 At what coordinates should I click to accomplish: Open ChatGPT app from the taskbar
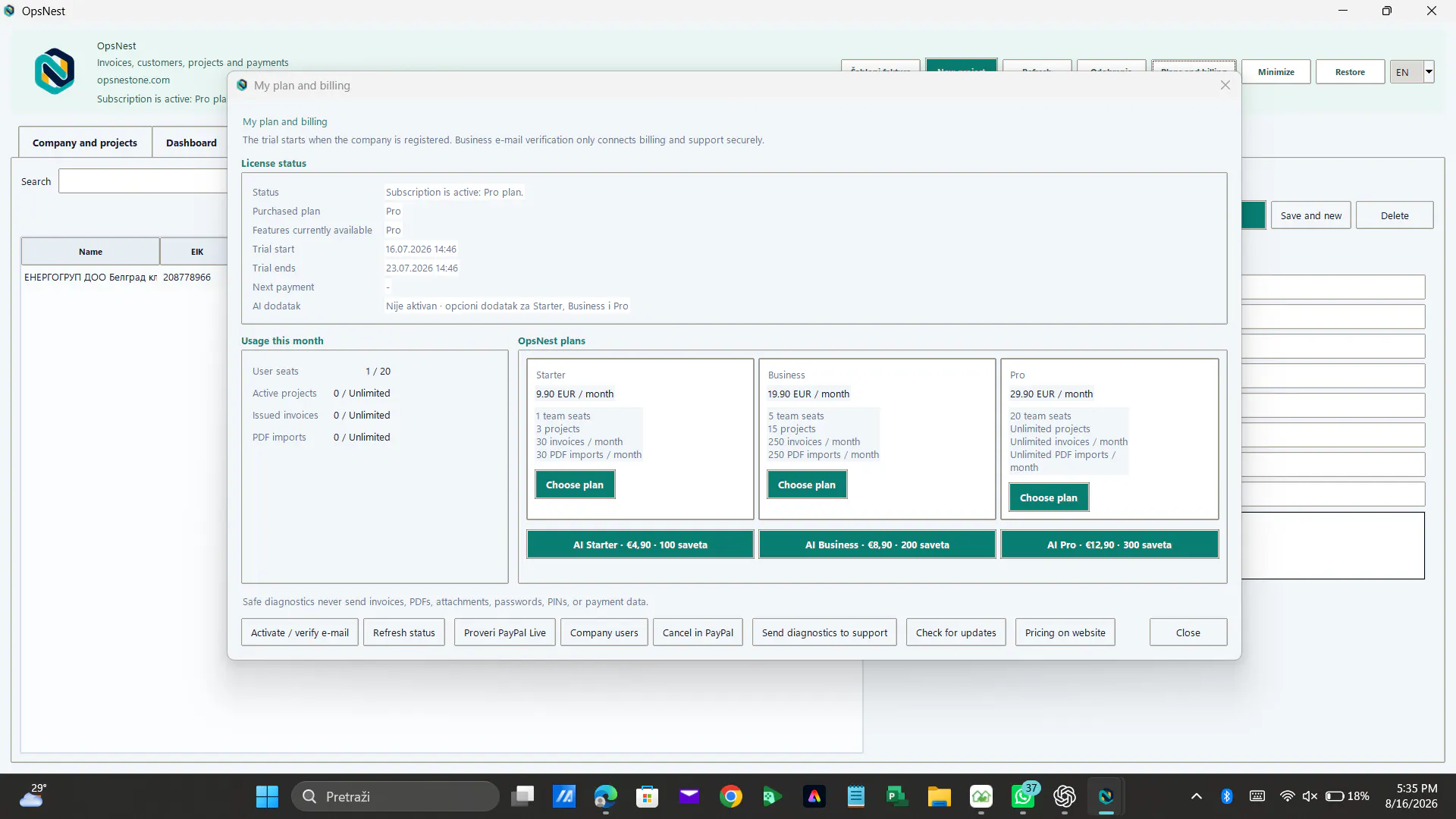point(1065,796)
